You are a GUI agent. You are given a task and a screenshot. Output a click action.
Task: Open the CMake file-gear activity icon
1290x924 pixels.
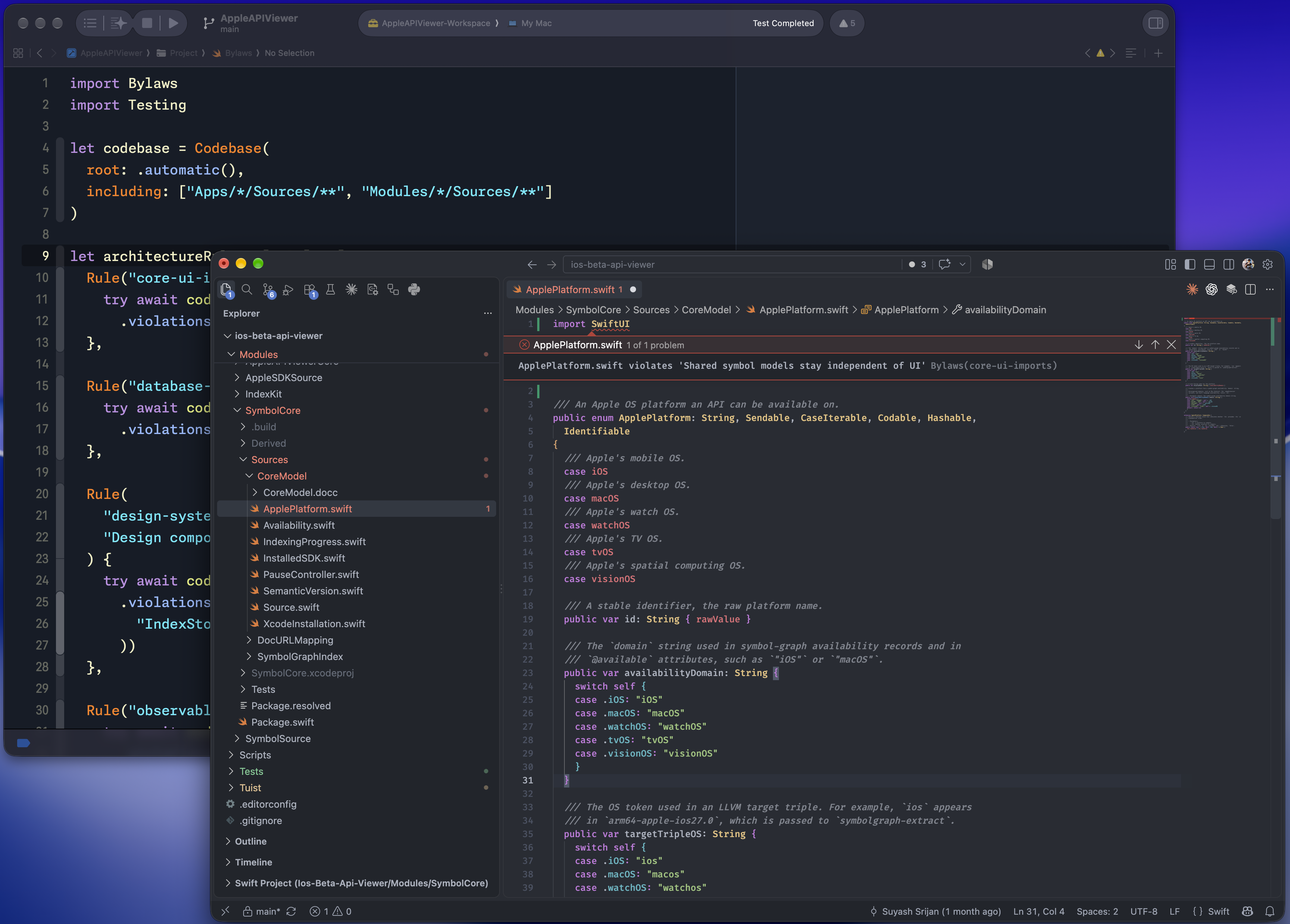tap(373, 289)
